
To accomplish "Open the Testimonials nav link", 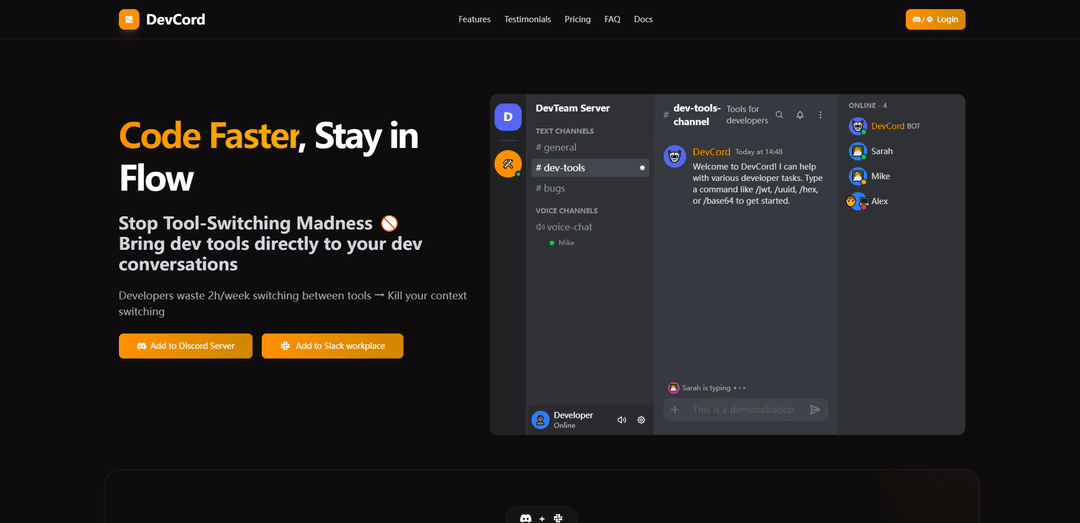I will (528, 19).
